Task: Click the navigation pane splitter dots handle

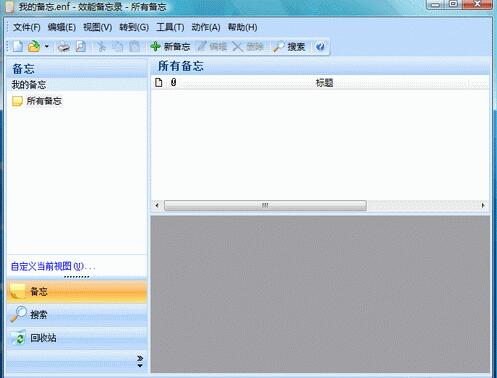Action: coord(77,277)
